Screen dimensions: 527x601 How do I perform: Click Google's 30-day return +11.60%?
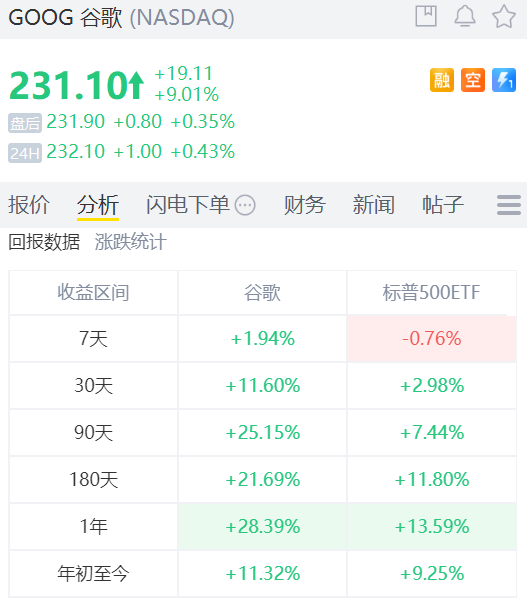click(263, 386)
